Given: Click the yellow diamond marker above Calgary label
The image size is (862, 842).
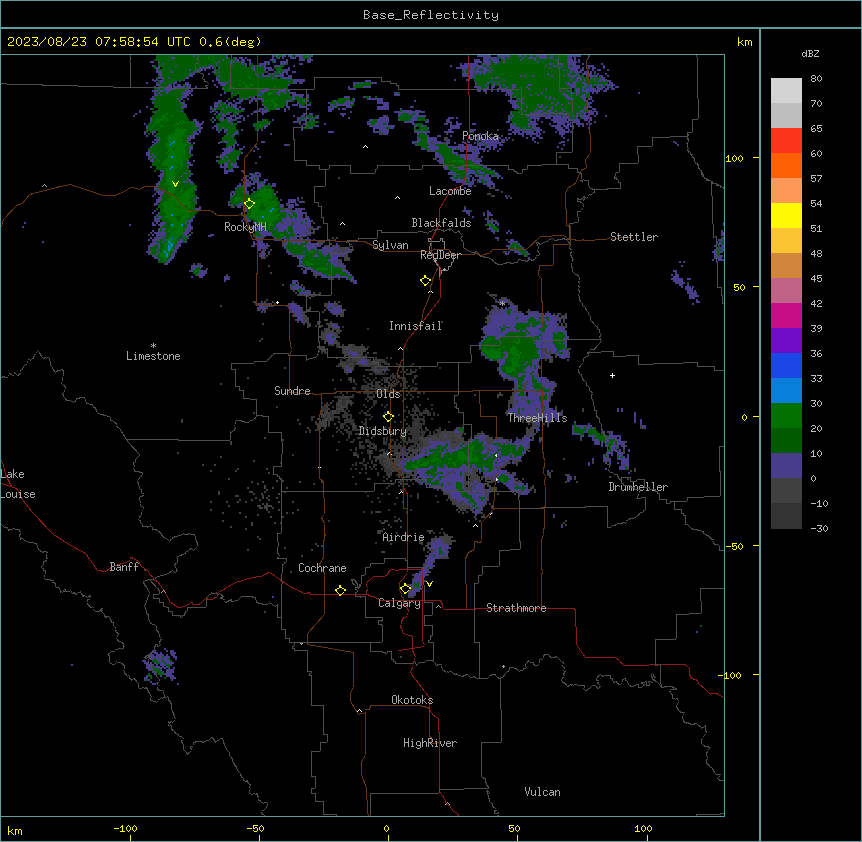Looking at the screenshot, I should point(405,589).
